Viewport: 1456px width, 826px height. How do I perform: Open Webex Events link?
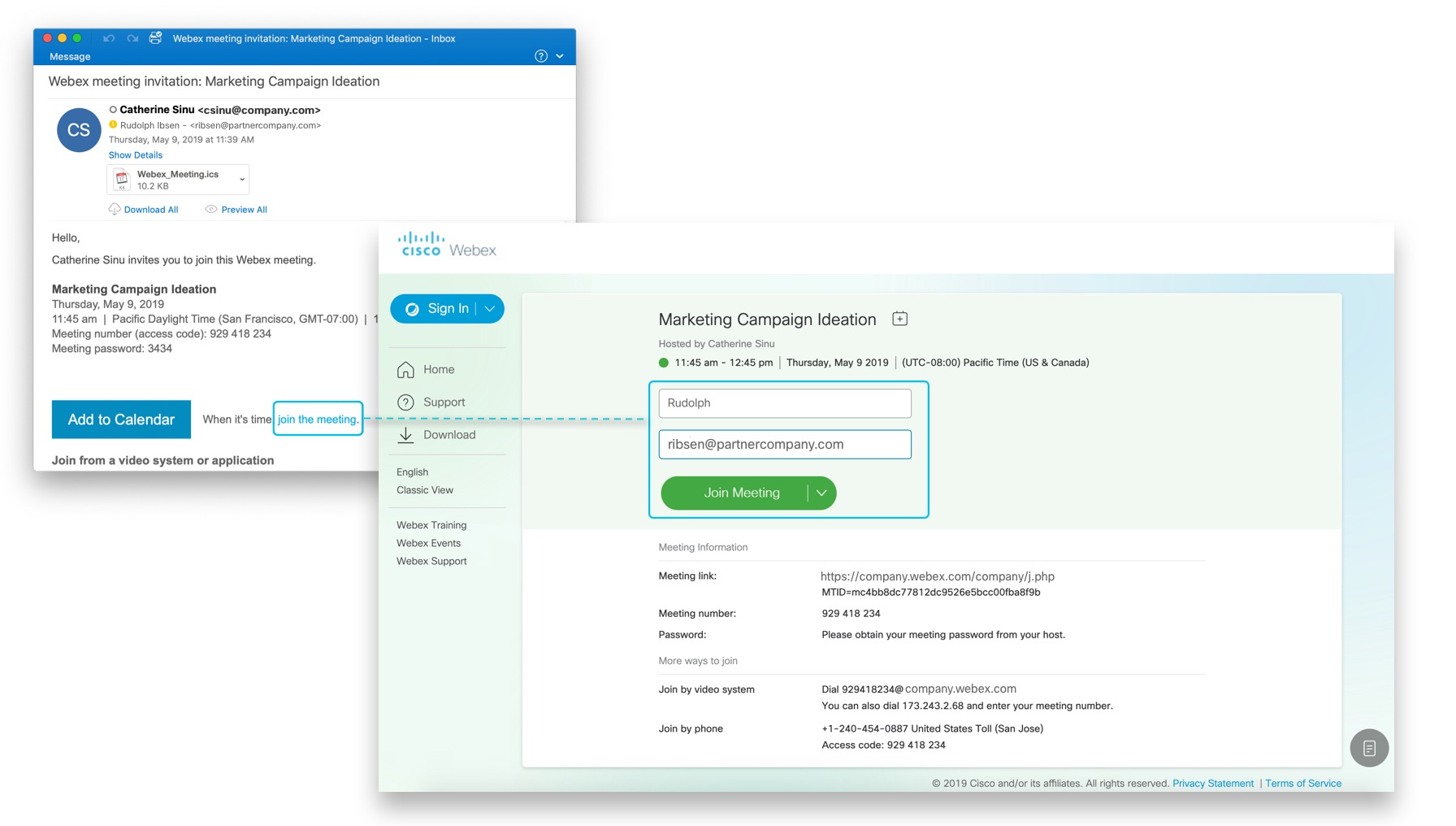(429, 543)
